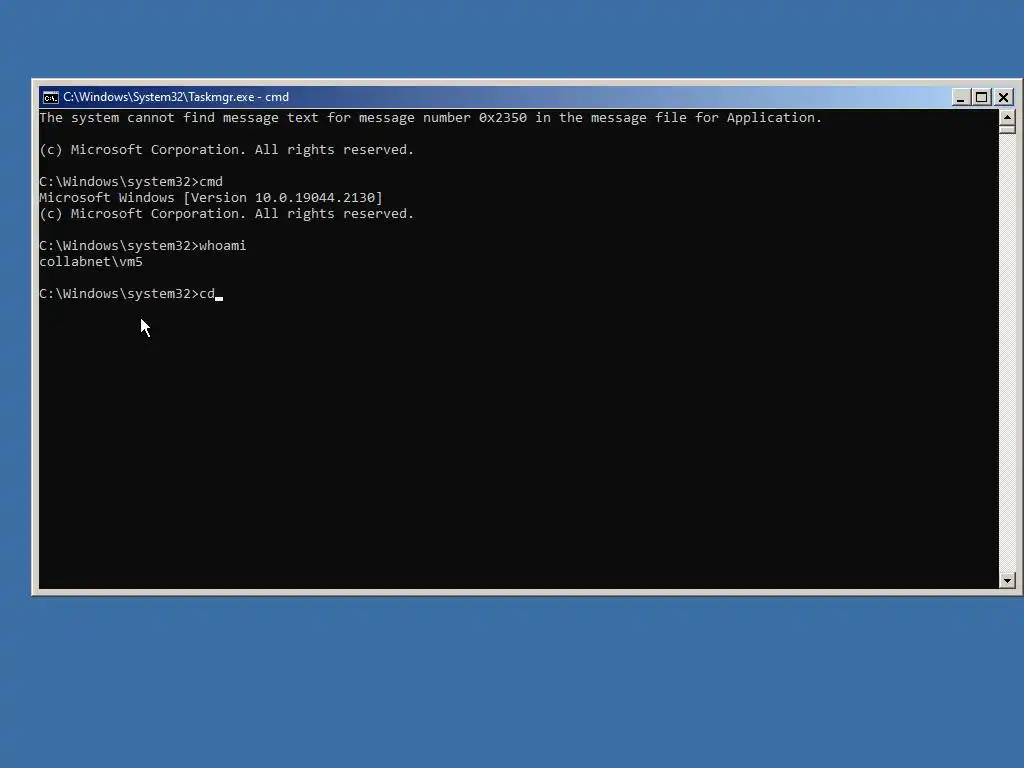Minimize the Taskmgr.exe cmd window
Viewport: 1024px width, 768px height.
pyautogui.click(x=959, y=97)
